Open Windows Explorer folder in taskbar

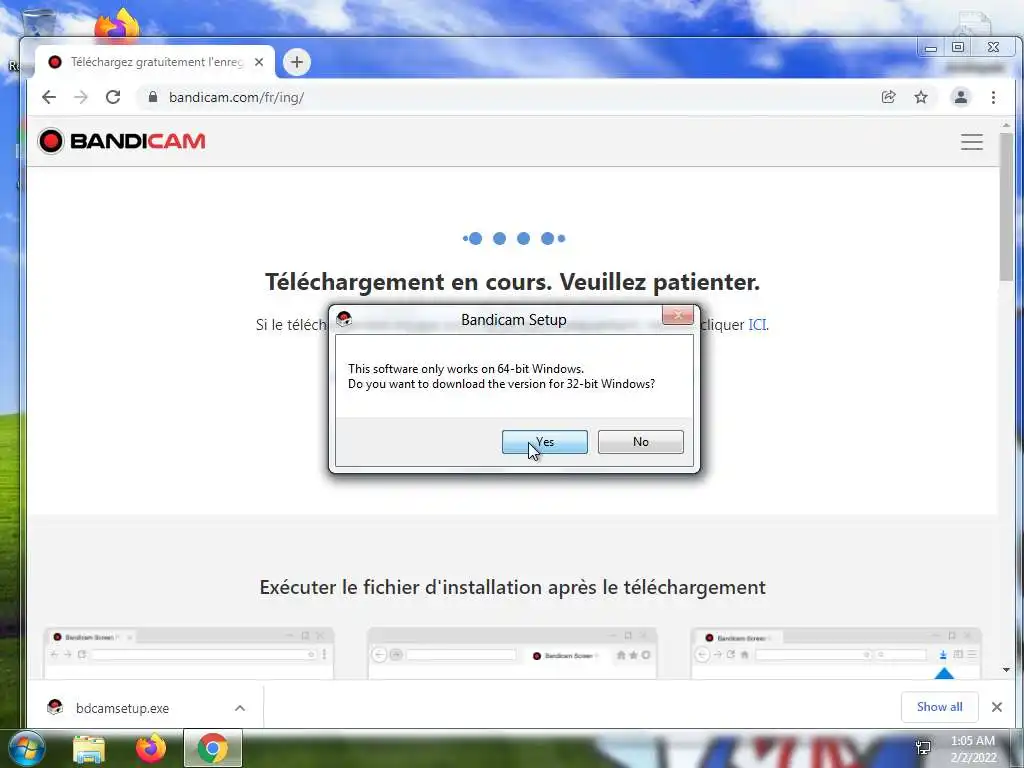click(89, 749)
